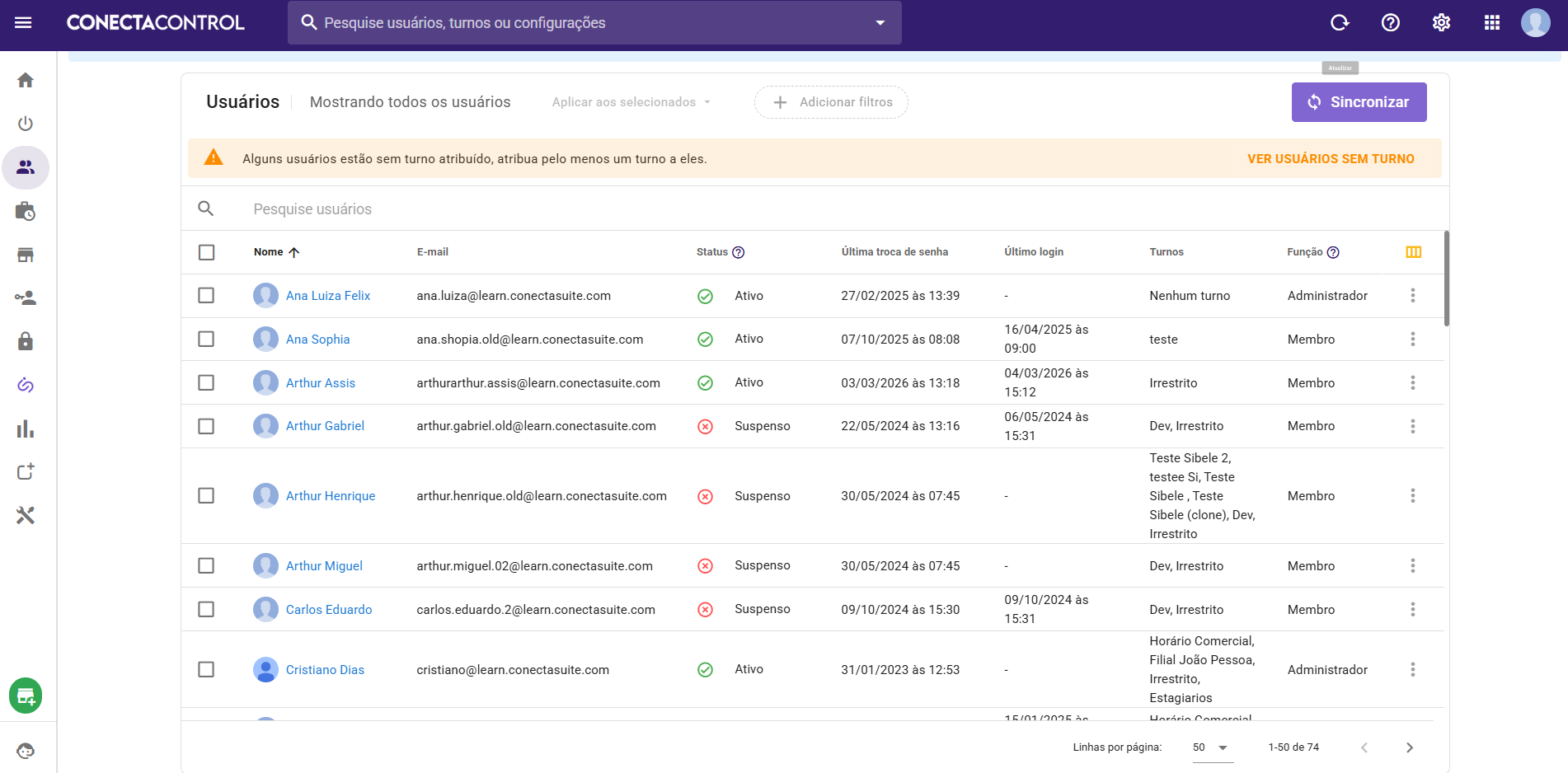Select the checkbox for Arthur Gabriel's row
Screen dimensions: 1568x773
(x=207, y=426)
